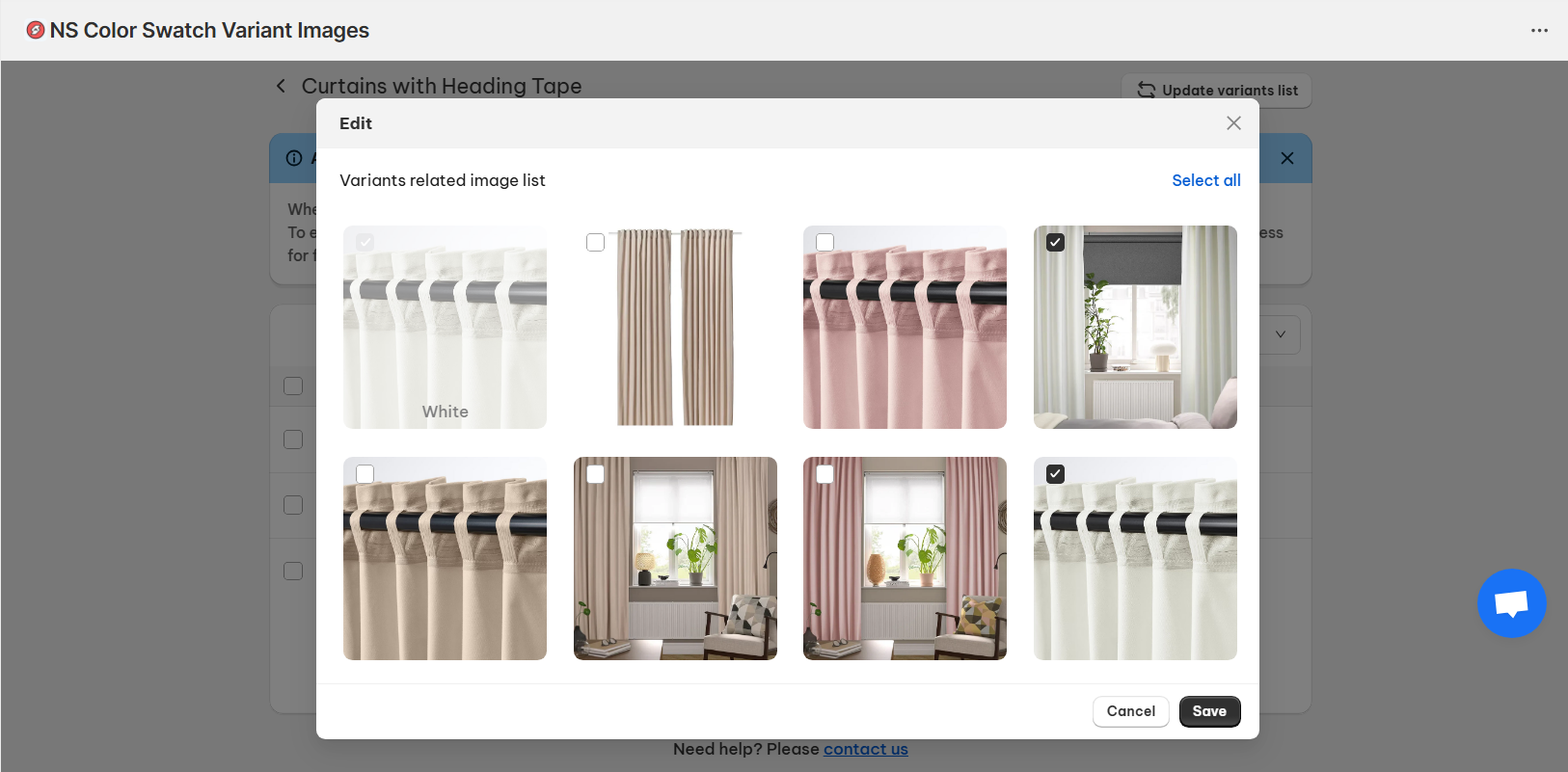This screenshot has height=772, width=1568.
Task: Check the beige curtains room scene checkbox
Action: [x=595, y=474]
